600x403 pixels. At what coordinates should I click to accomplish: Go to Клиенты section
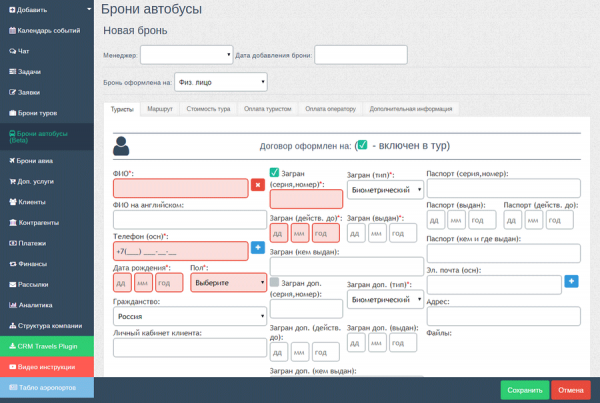click(x=47, y=202)
